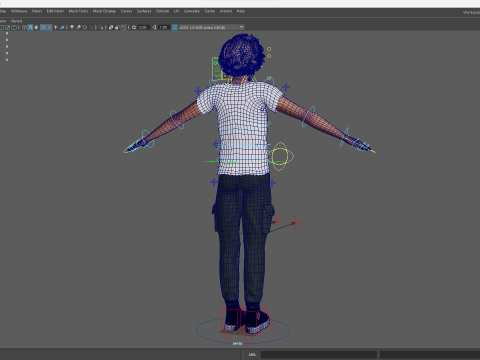
Task: Toggle use default material icon
Action: coord(36,27)
